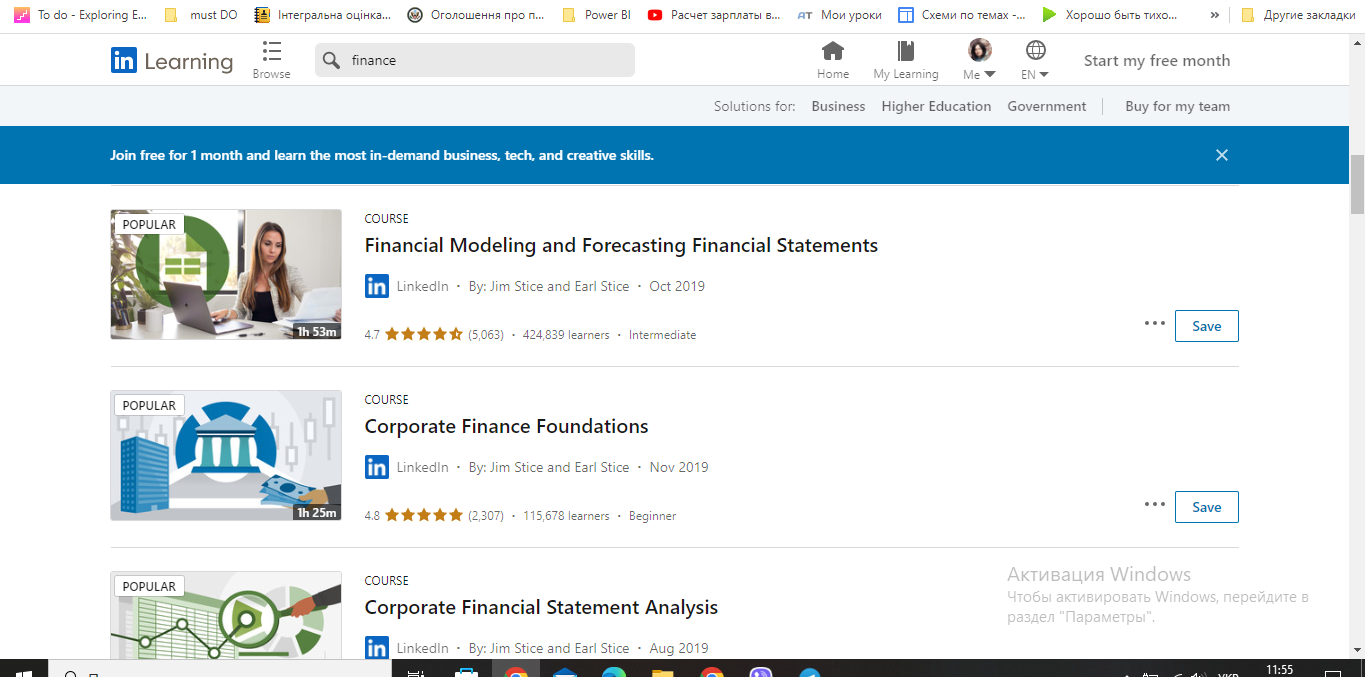Save the Corporate Finance Foundations course
The width and height of the screenshot is (1365, 677).
tap(1206, 506)
